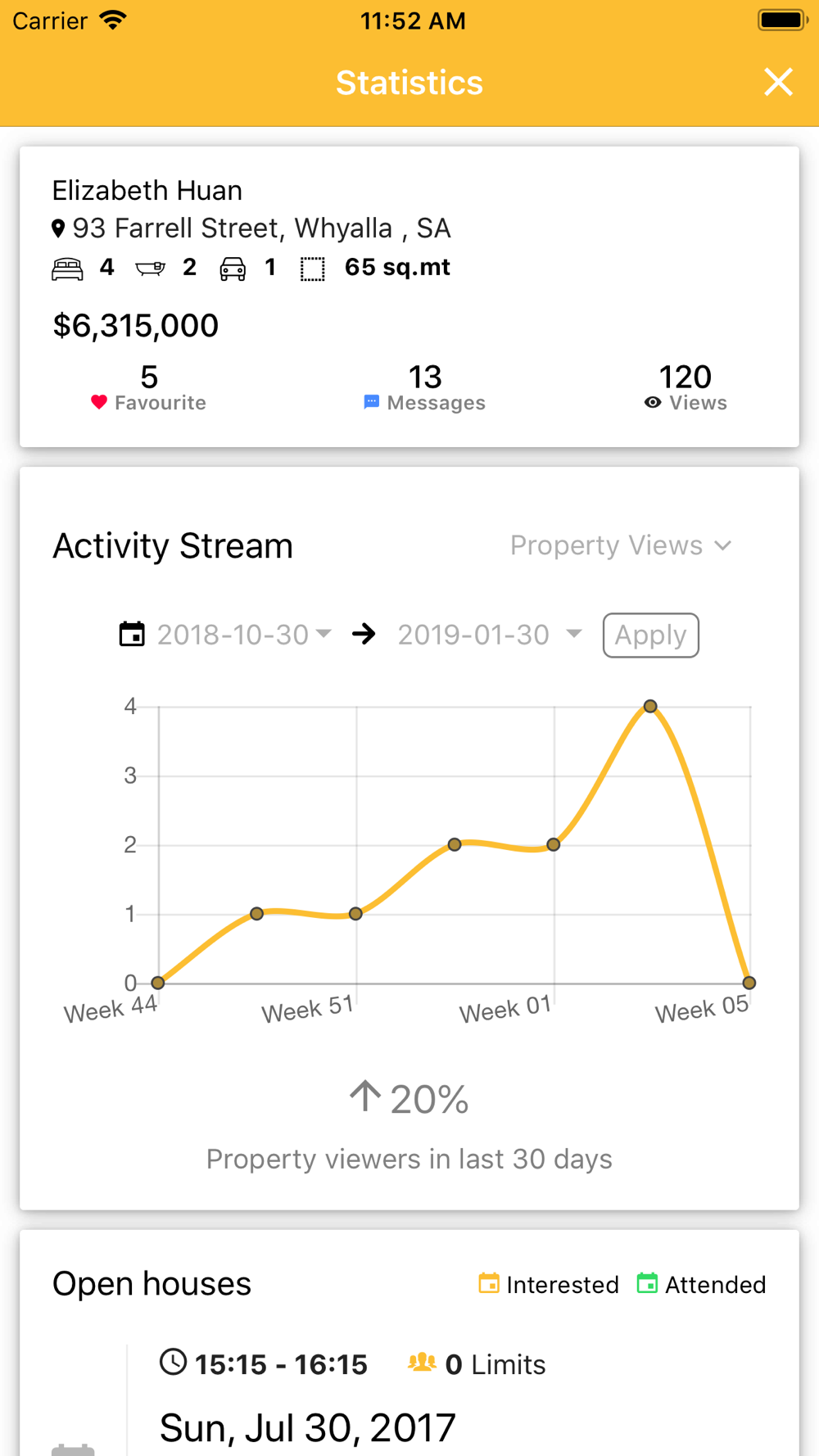
Task: Tap the blue Messages chat icon
Action: 371,402
